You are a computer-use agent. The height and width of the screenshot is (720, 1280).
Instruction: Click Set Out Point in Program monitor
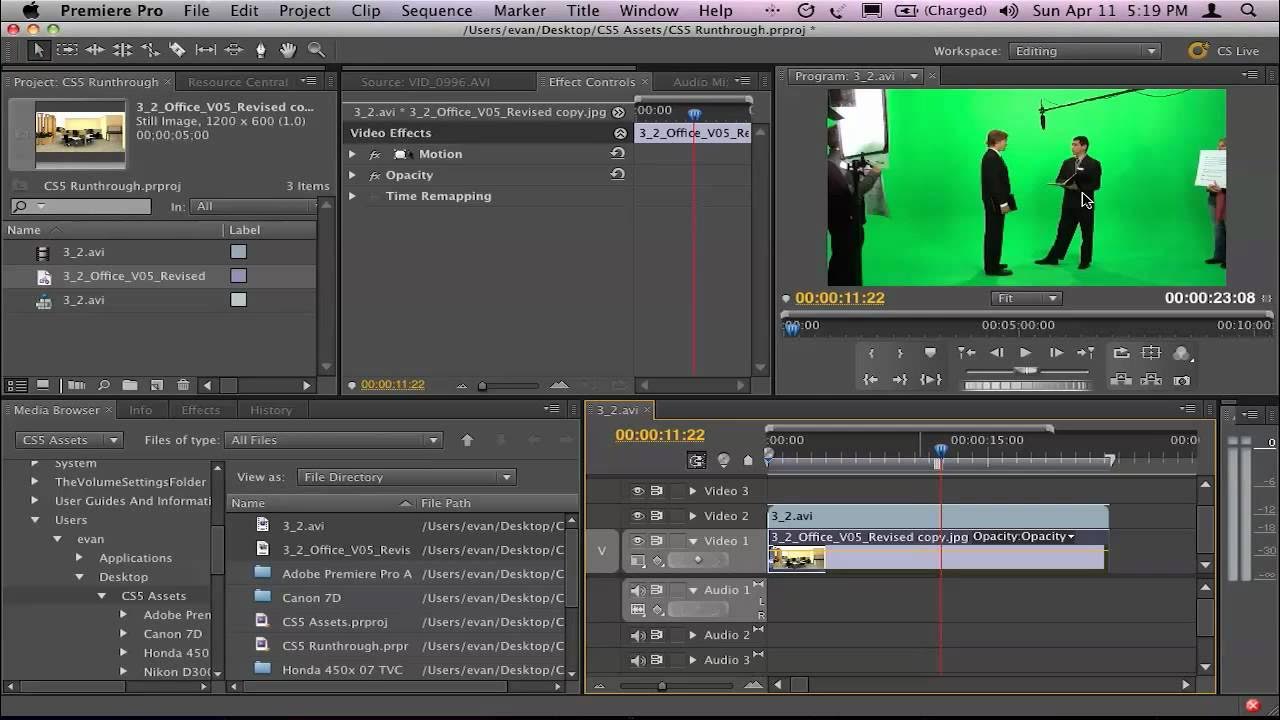point(899,353)
